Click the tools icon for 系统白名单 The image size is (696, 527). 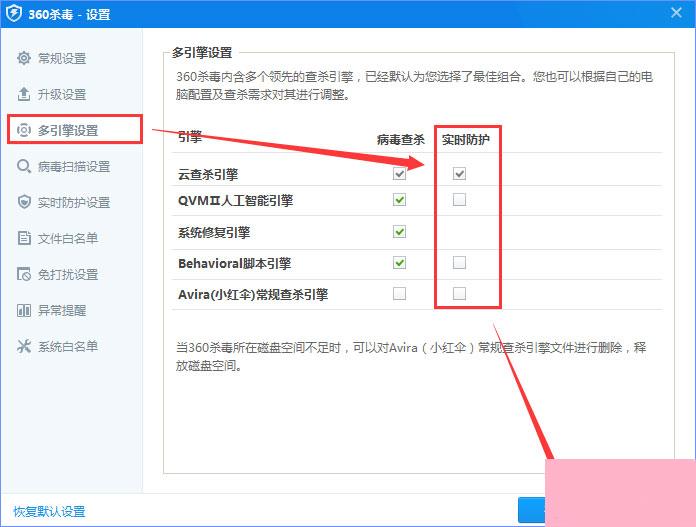24,346
